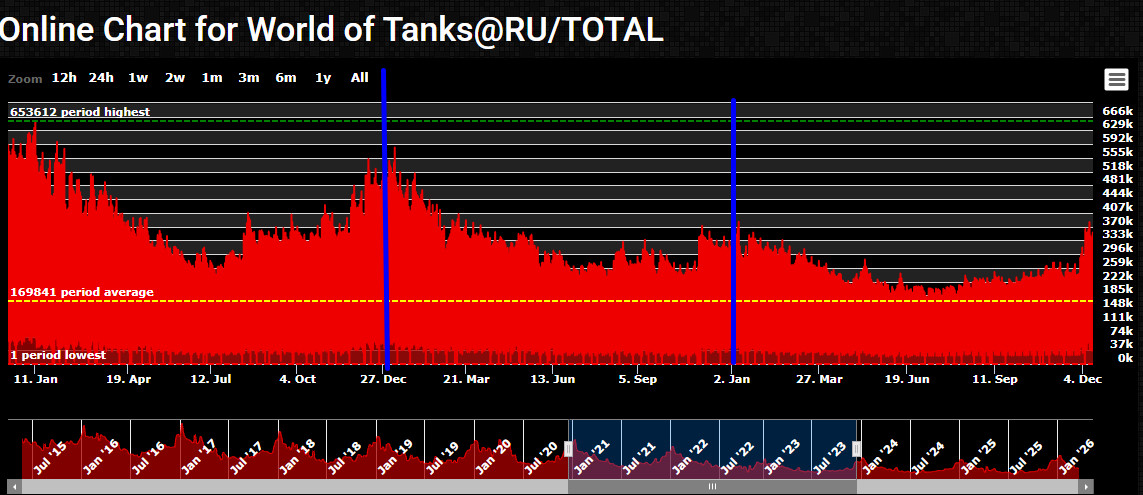Click the '19. Apr' x-axis label

coord(128,379)
